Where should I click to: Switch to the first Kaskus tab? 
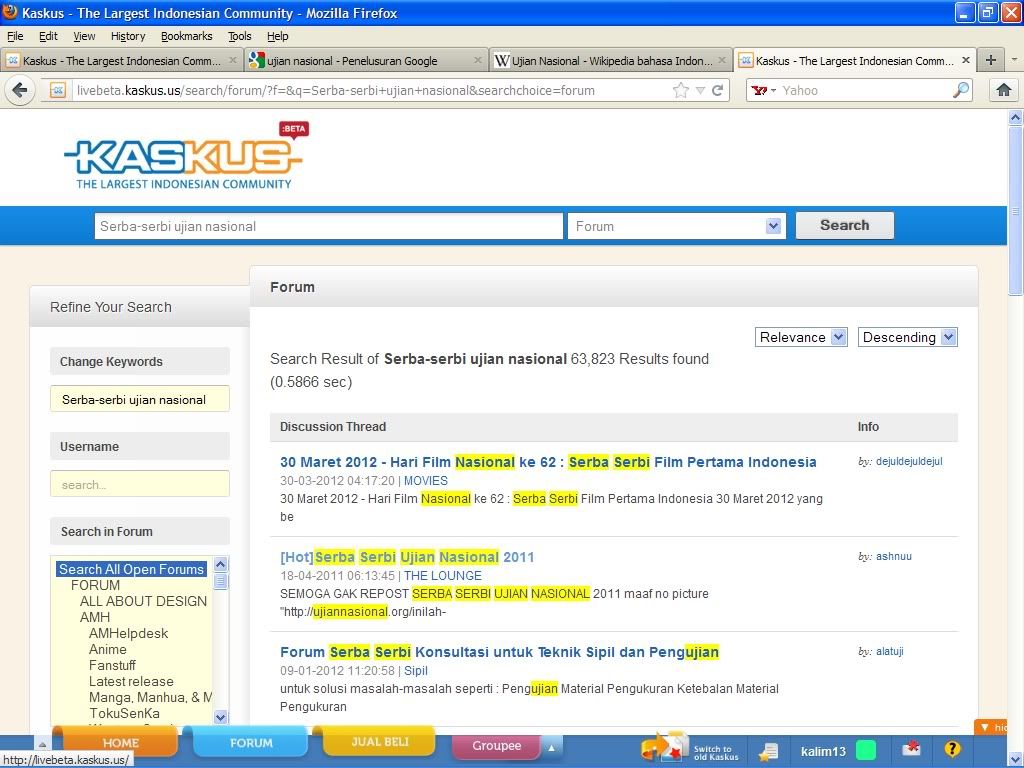tap(121, 61)
